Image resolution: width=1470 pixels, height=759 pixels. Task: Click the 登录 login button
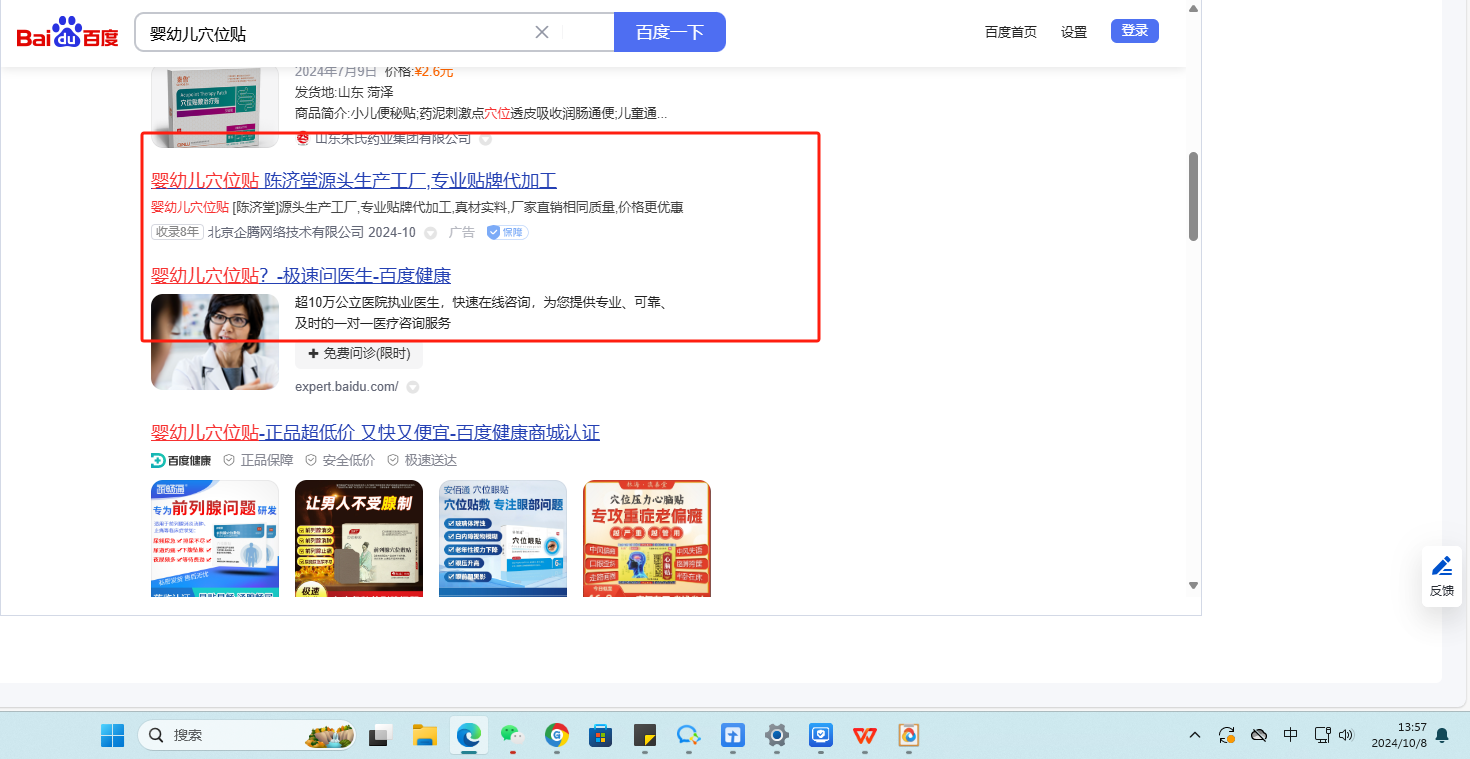click(x=1134, y=31)
